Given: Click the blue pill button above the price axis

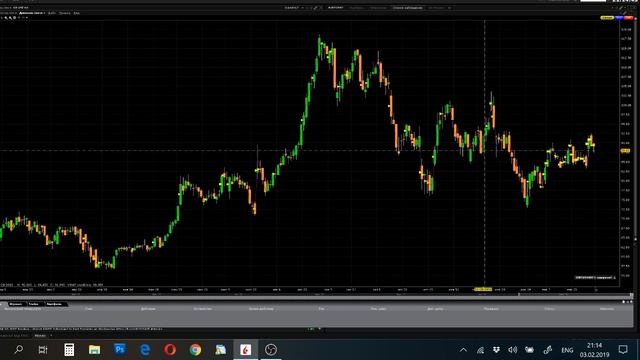Looking at the screenshot, I should coord(619,18).
